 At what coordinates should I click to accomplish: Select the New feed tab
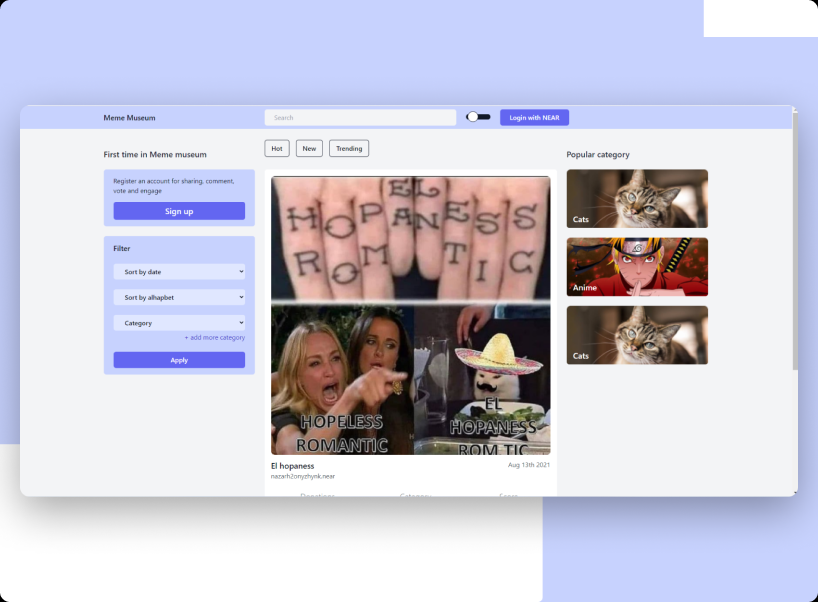(x=309, y=148)
